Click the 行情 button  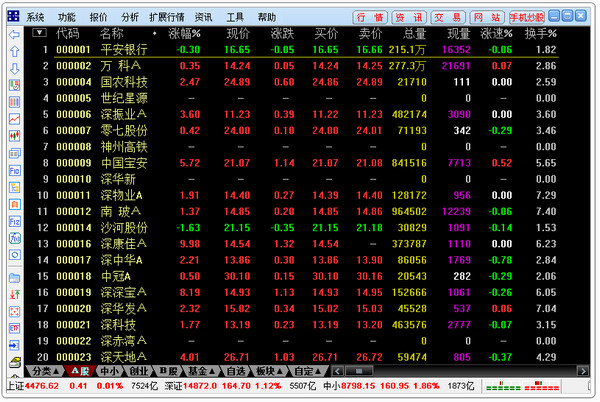click(x=370, y=17)
